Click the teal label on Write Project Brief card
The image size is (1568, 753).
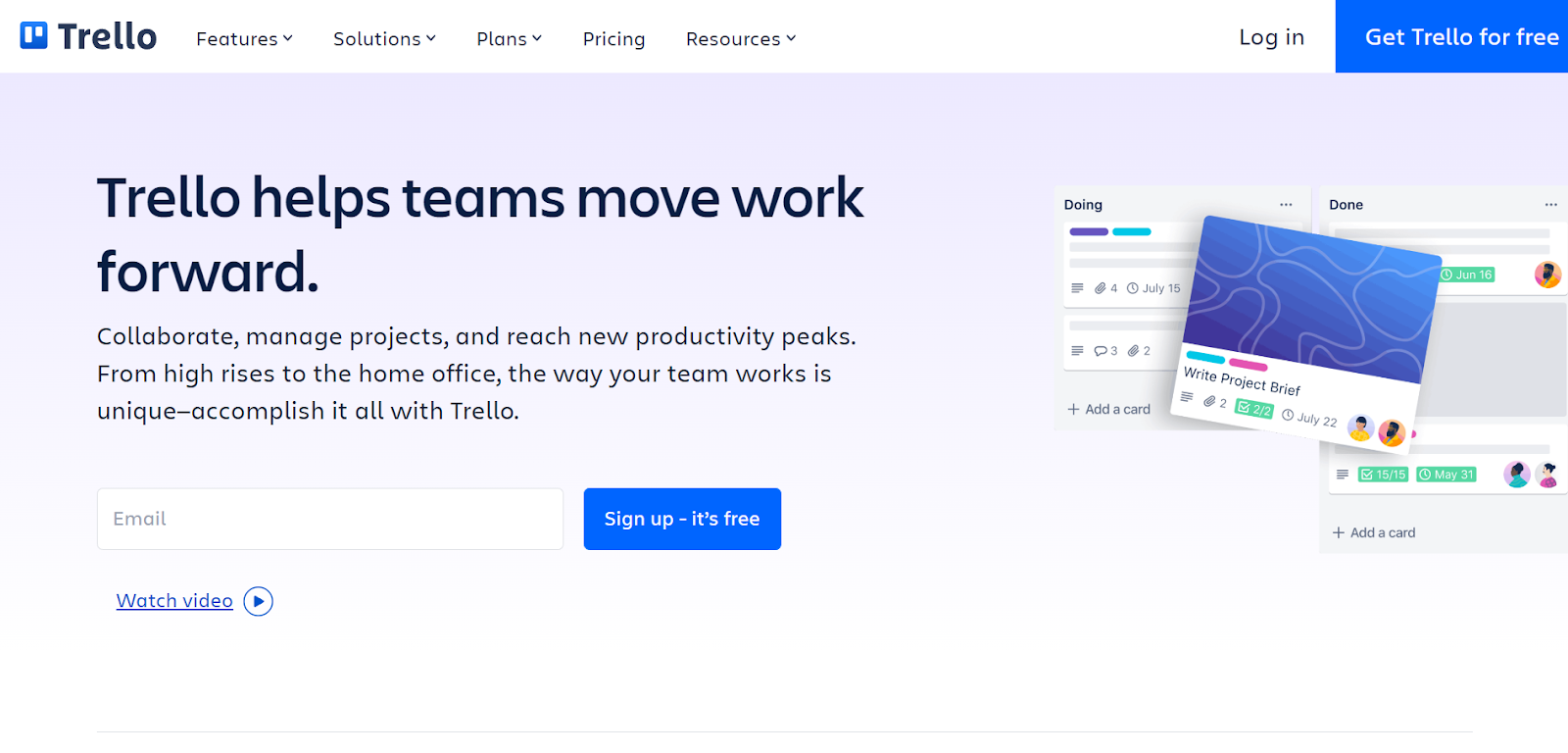(1205, 357)
